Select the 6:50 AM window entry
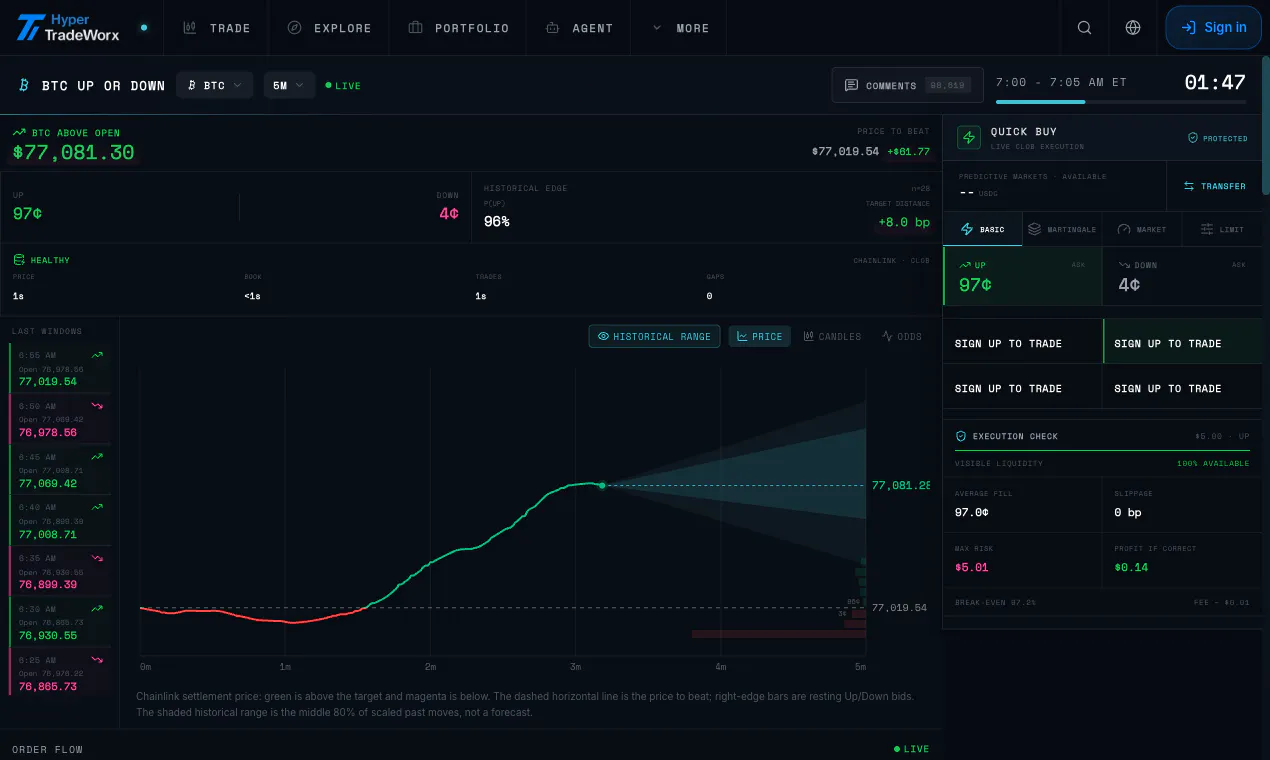 [60, 419]
